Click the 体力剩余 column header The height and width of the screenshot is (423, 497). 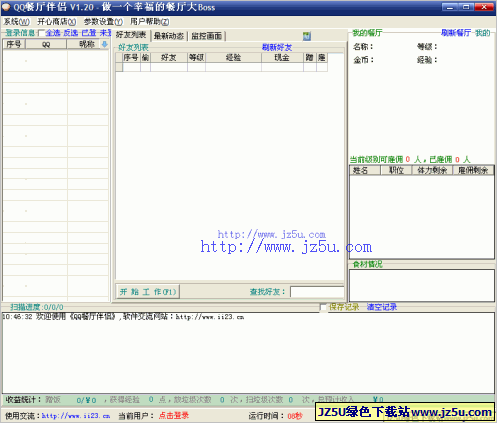[432, 170]
